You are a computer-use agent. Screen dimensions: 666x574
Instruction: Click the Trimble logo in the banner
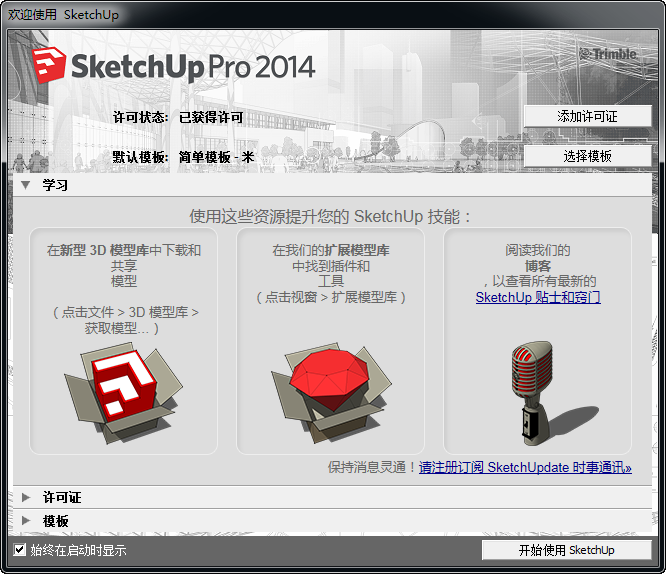[x=609, y=54]
